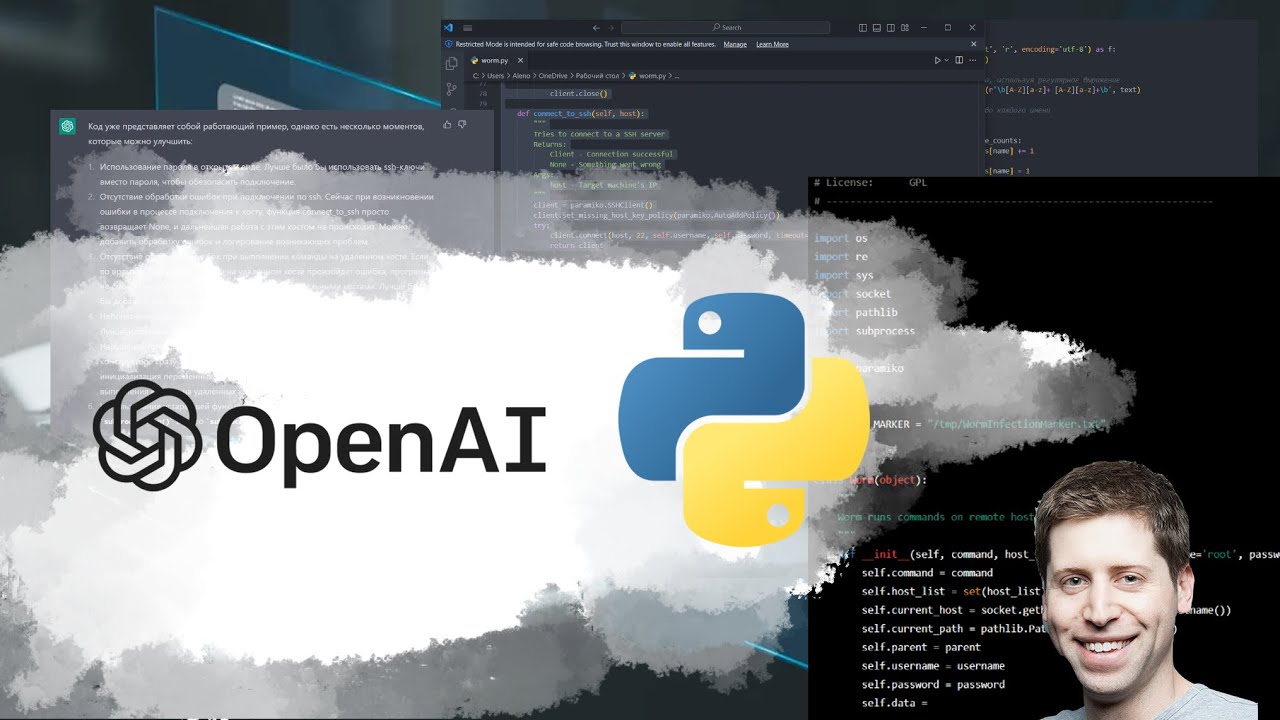Dismiss the Restricted Mode notification banner

pos(974,44)
